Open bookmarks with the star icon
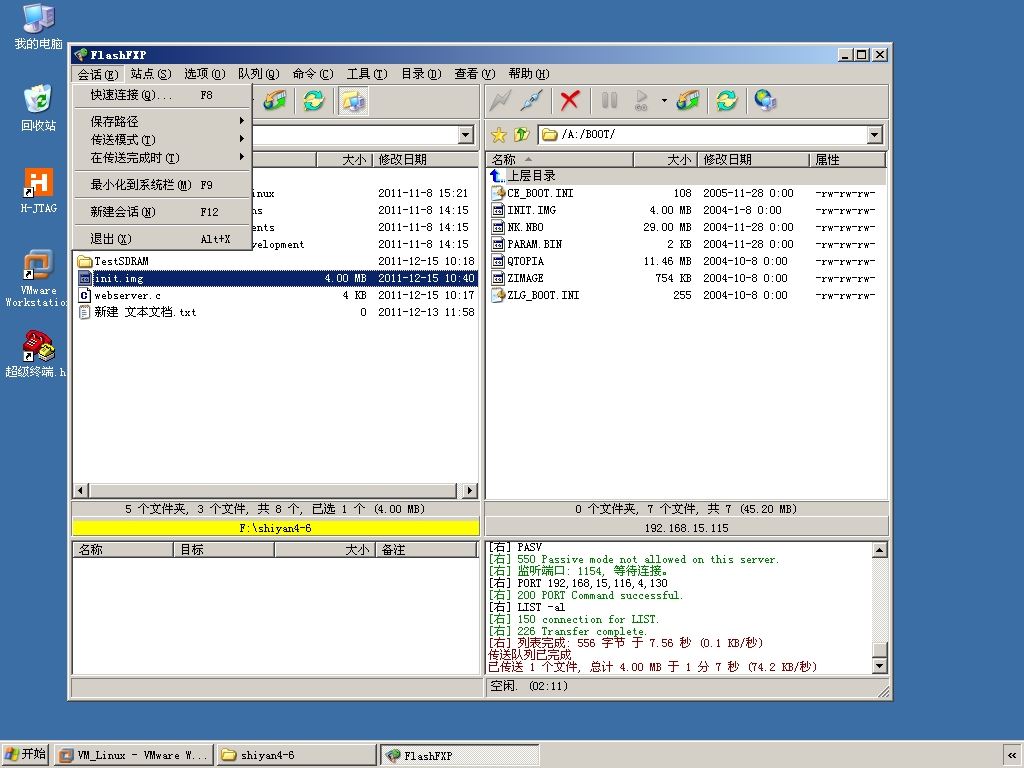 [499, 135]
